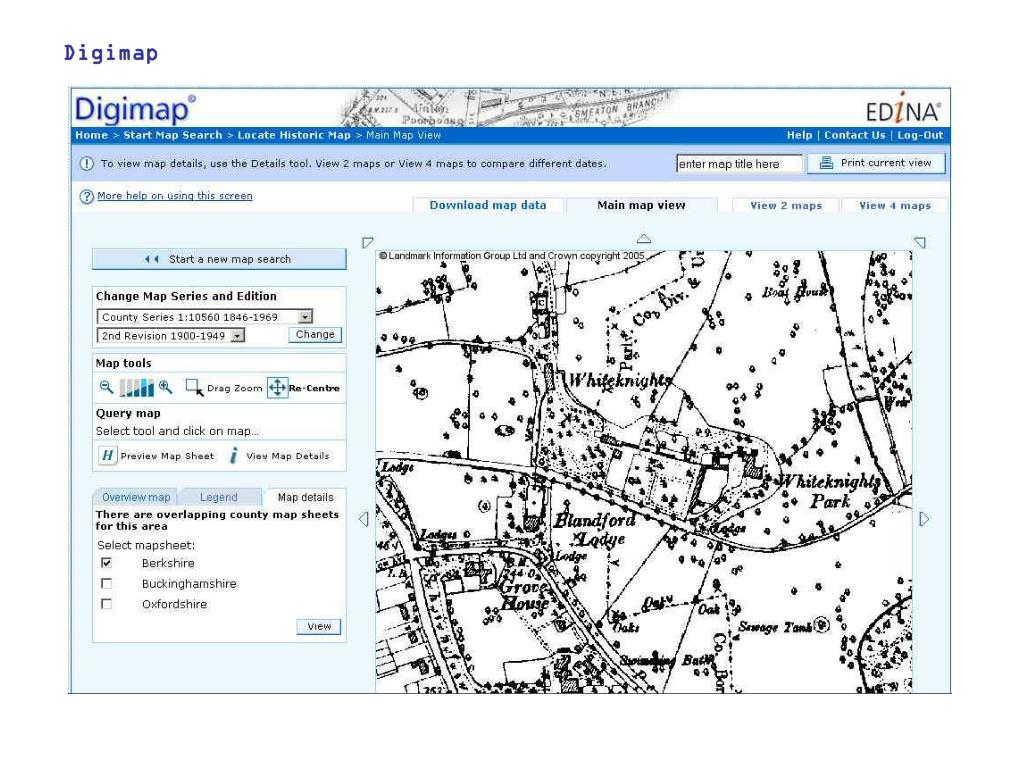Click the Oxfordshire mapsheet label

point(174,604)
